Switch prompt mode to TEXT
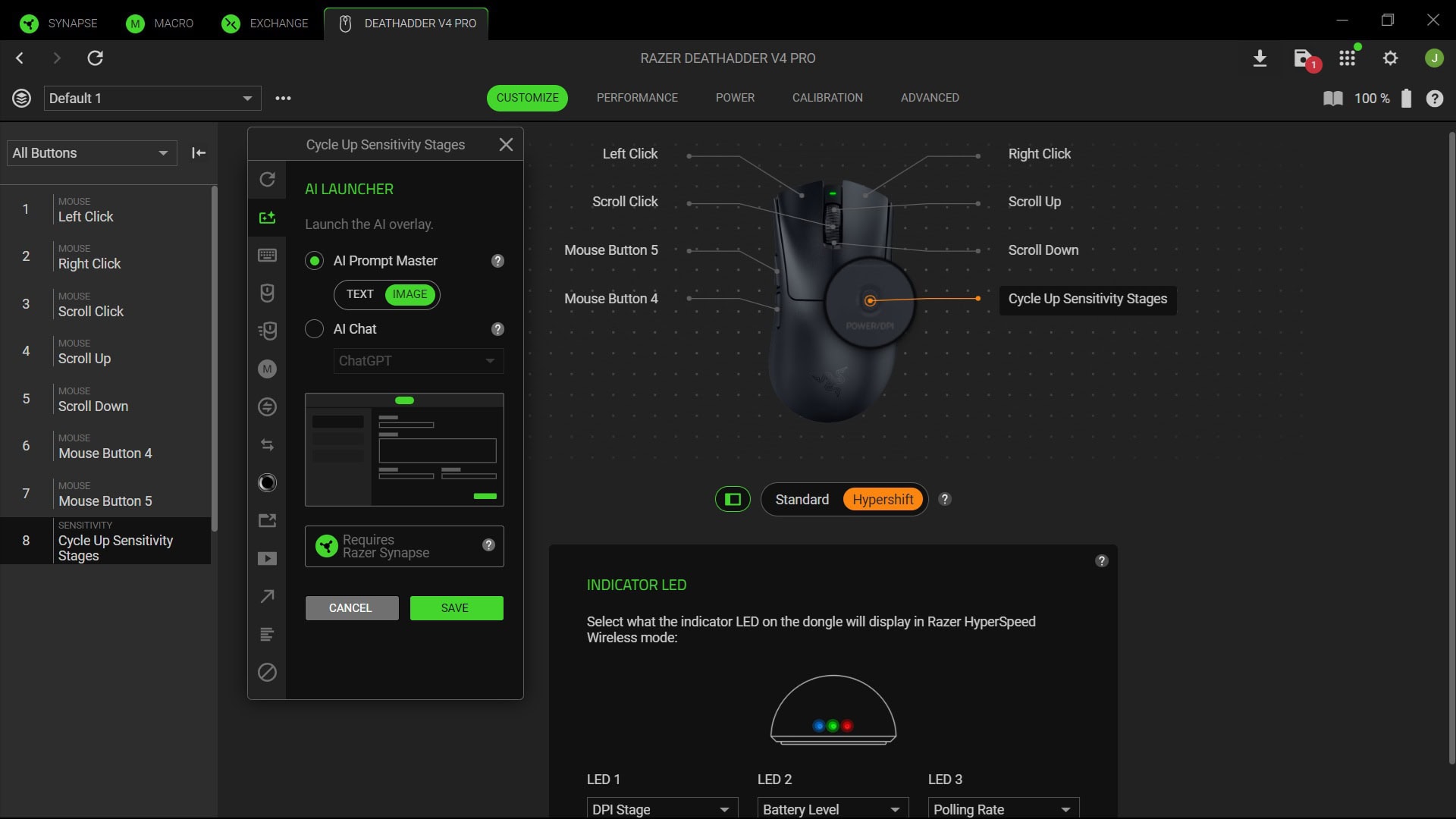 360,294
